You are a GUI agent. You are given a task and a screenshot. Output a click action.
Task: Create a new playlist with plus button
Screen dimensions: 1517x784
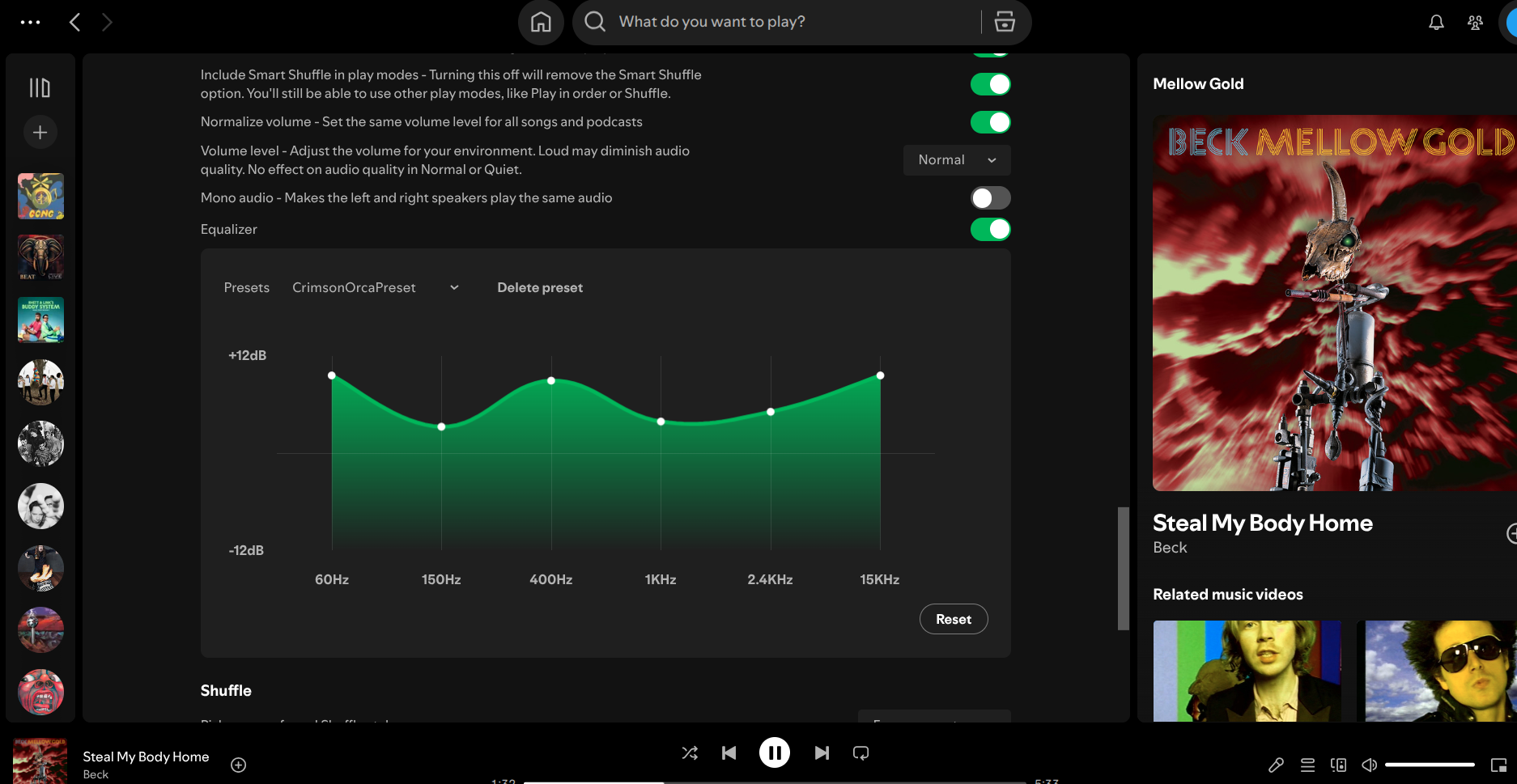pyautogui.click(x=40, y=133)
